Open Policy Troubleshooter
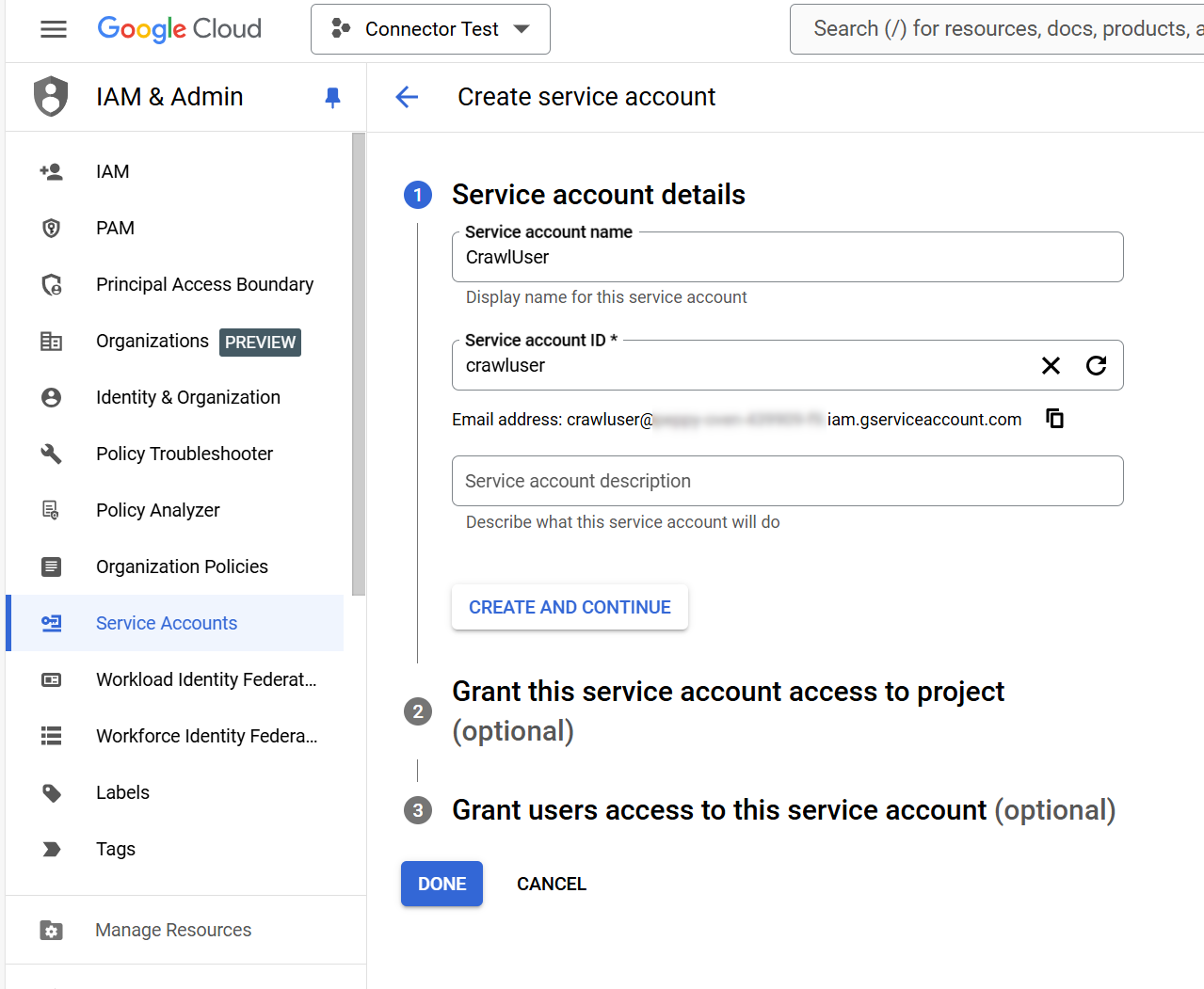 [174, 454]
